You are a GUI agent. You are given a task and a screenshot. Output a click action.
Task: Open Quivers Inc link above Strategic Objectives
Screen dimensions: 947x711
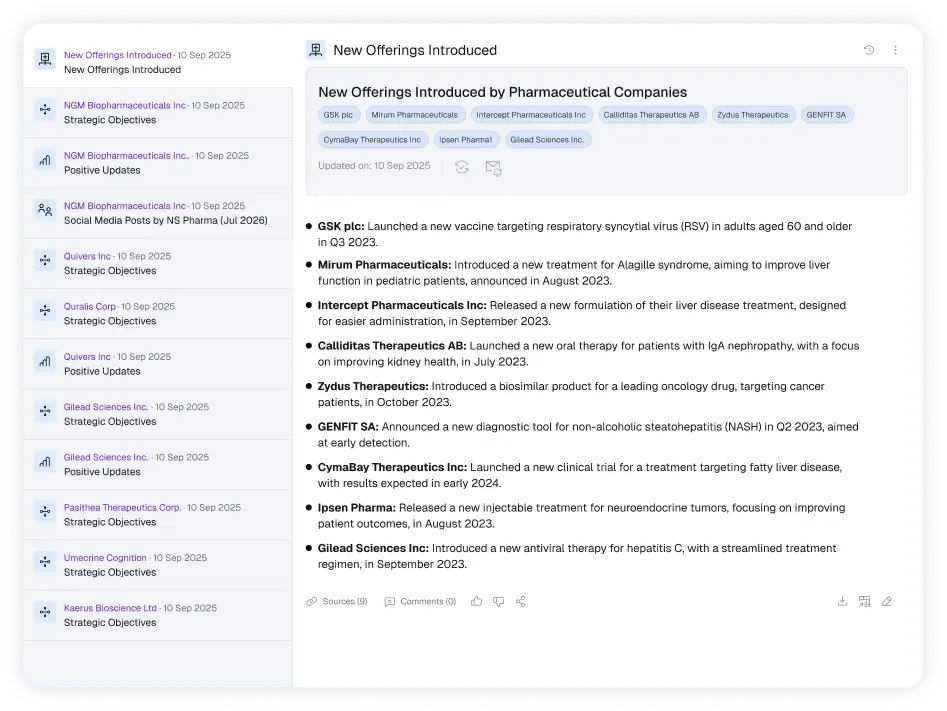point(88,256)
